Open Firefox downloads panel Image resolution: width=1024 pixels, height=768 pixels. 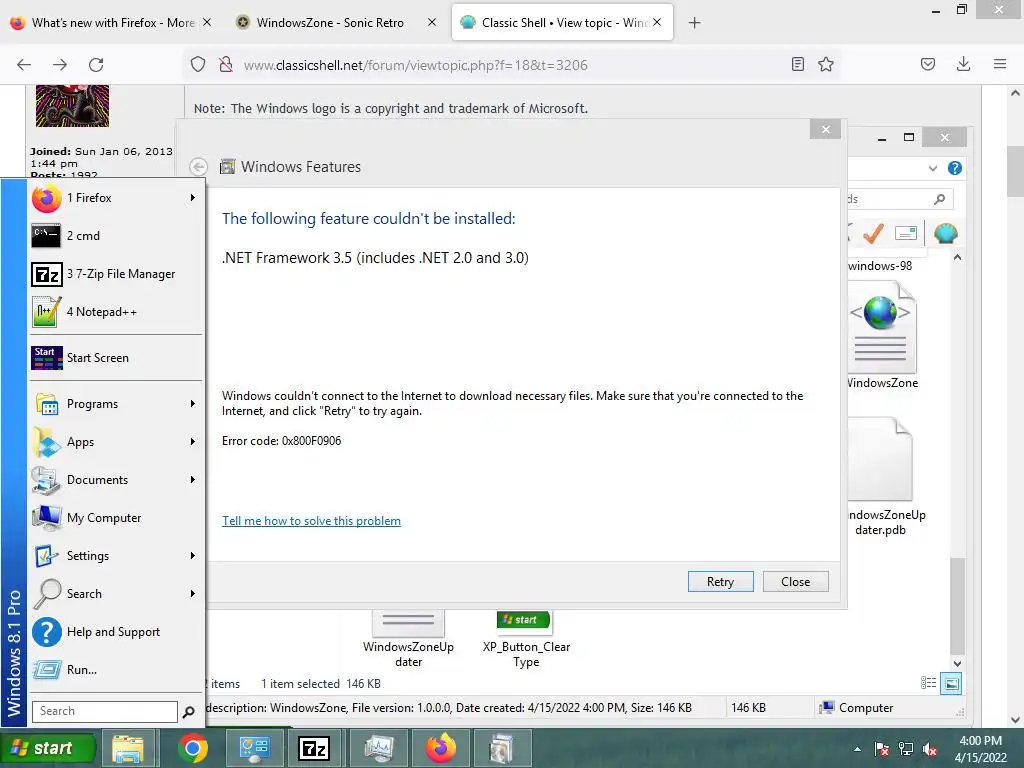tap(963, 64)
